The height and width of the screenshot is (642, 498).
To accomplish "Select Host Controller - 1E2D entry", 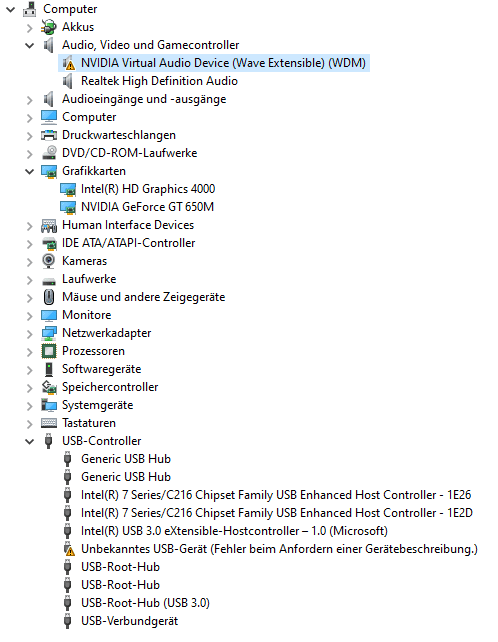I will click(x=277, y=513).
